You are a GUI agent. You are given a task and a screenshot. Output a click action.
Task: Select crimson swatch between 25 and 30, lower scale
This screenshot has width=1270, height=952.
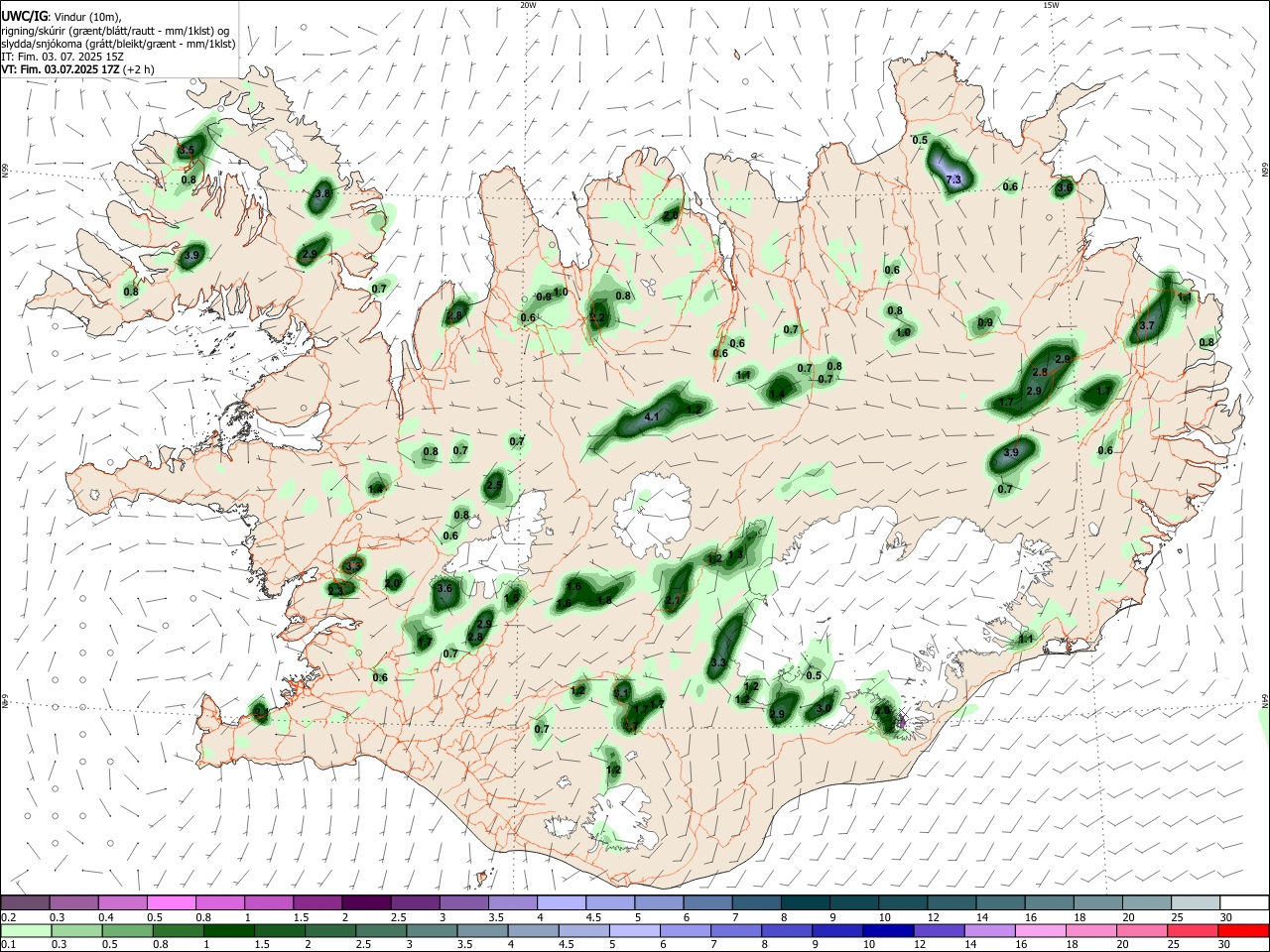coord(1194,931)
